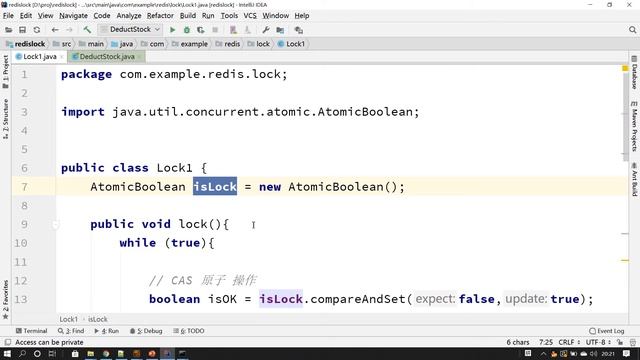
Task: Click the Save All toolbar icon
Action: (x=22, y=30)
